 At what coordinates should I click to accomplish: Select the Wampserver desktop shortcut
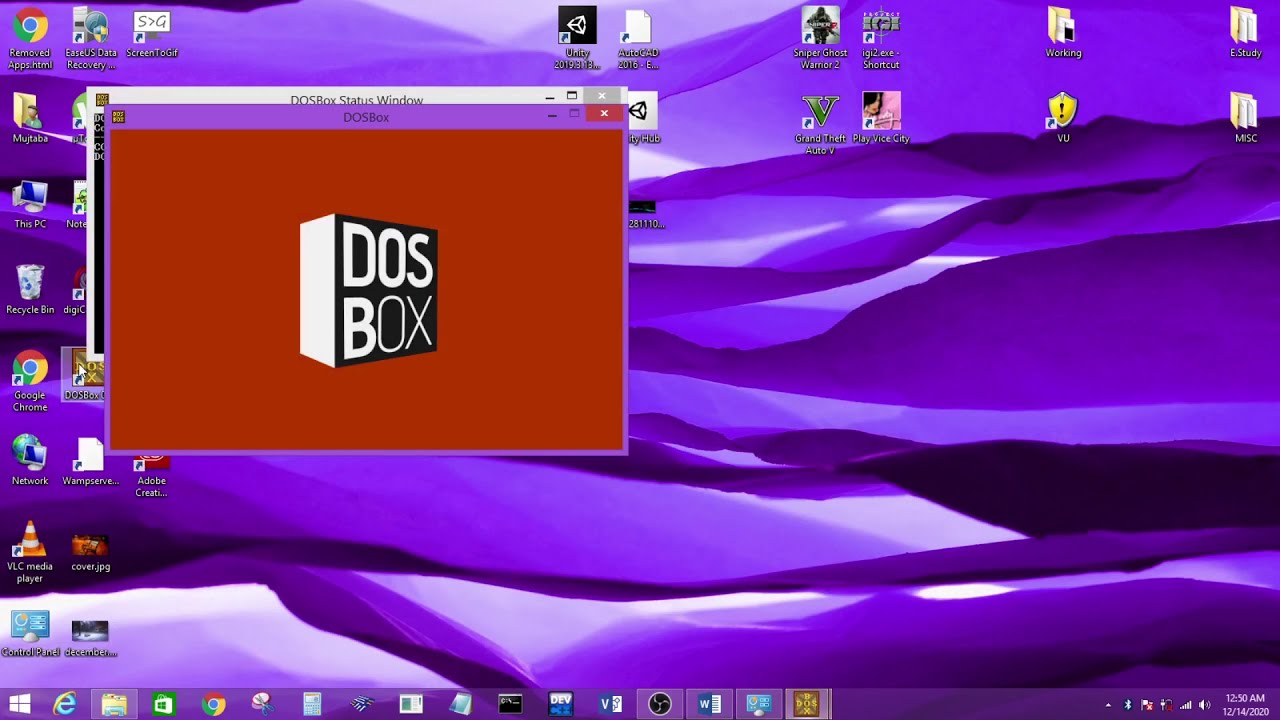[x=90, y=461]
